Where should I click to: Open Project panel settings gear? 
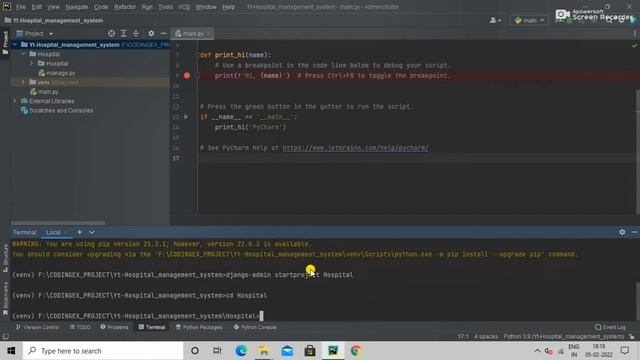(151, 33)
